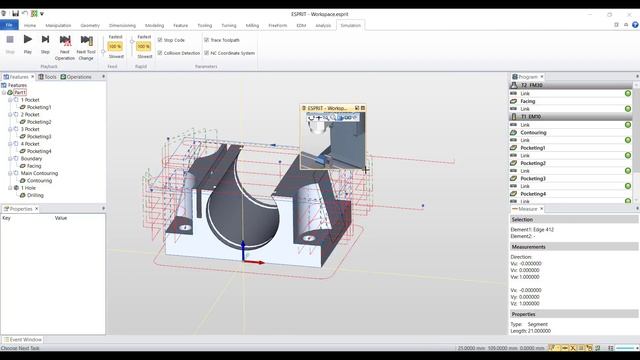Toggle the Collision Detection checkbox

[160, 53]
